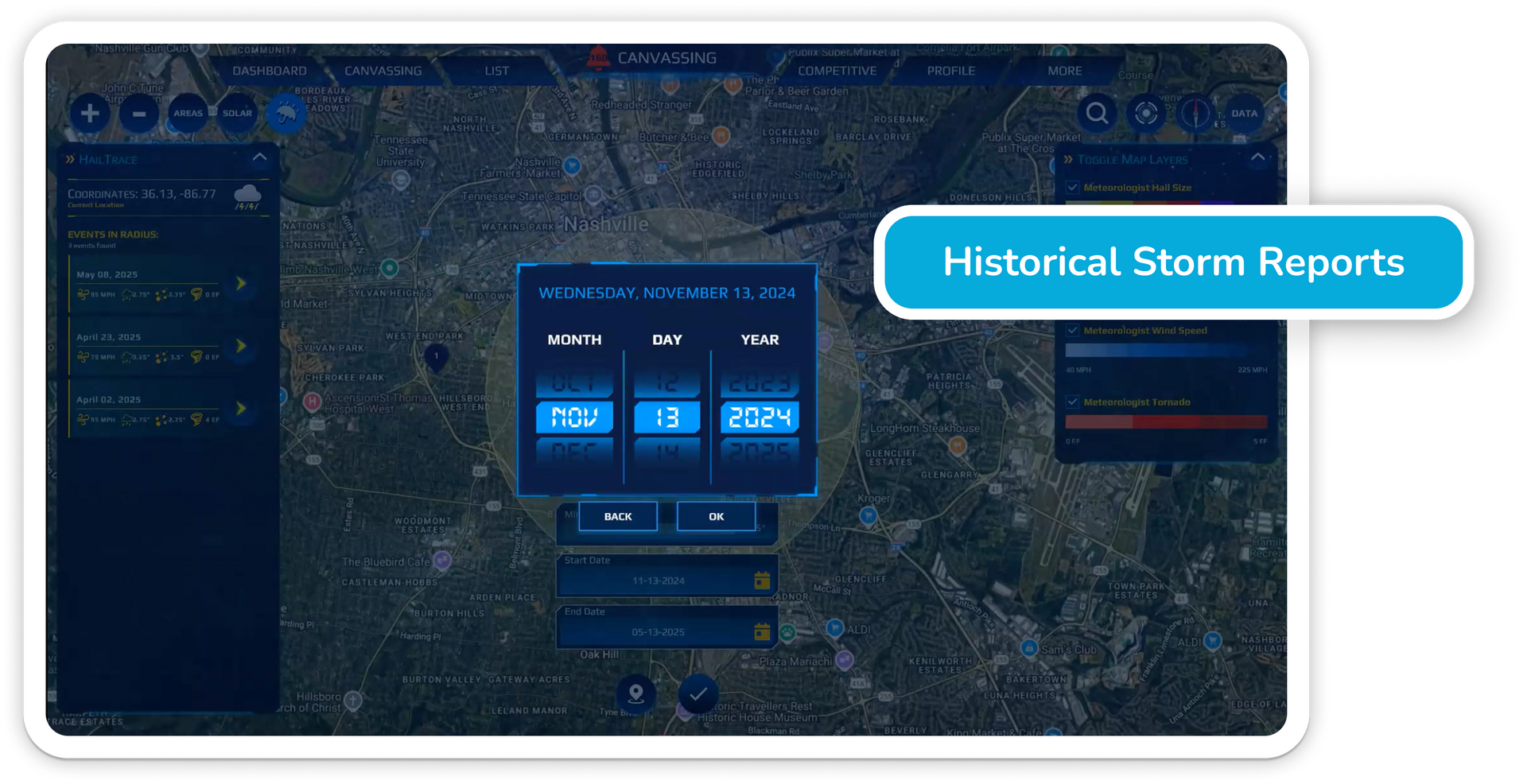Click the map pin round button
1527x784 pixels.
pyautogui.click(x=636, y=694)
